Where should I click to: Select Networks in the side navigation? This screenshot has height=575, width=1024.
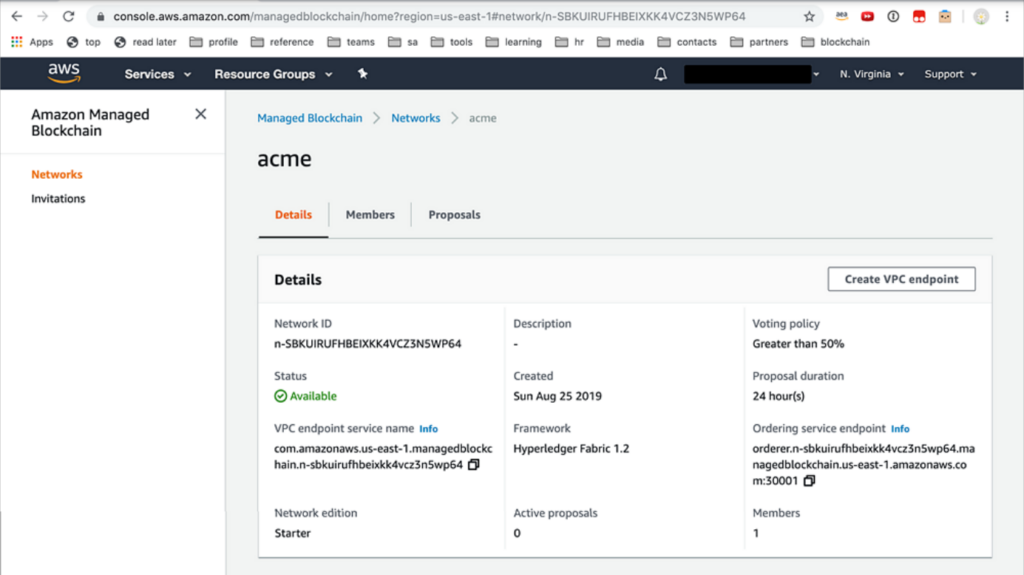57,174
